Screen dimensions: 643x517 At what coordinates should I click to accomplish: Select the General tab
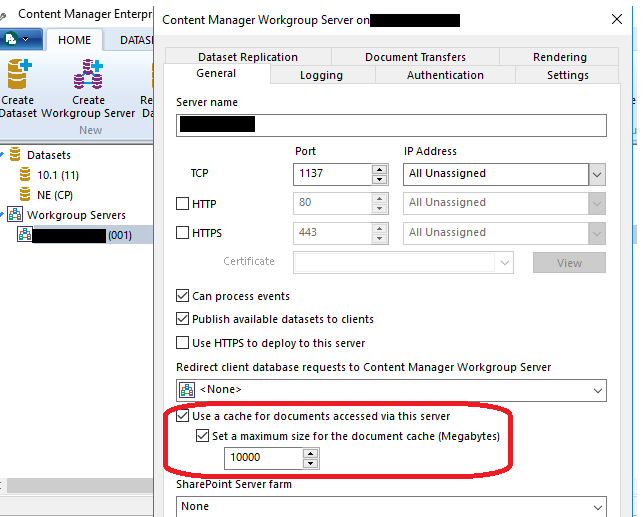coord(216,73)
